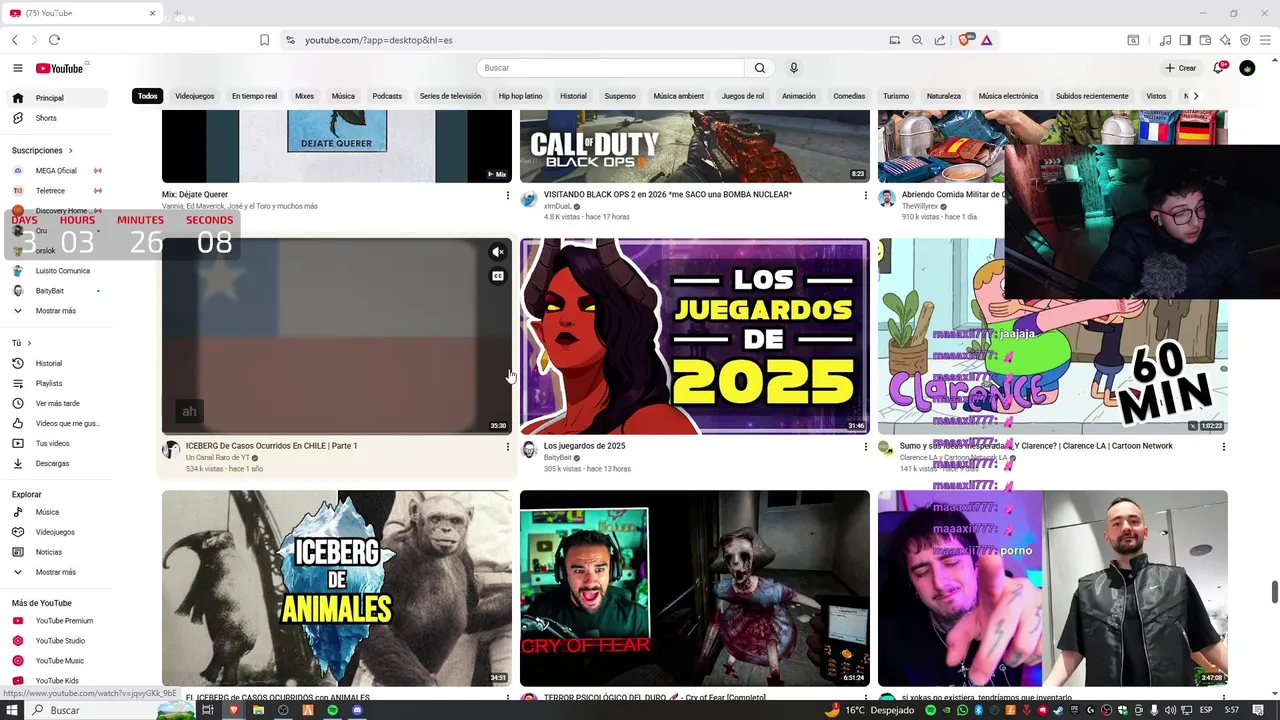The image size is (1280, 720).
Task: Open Los juegardos de 2025 thumbnail
Action: [695, 336]
